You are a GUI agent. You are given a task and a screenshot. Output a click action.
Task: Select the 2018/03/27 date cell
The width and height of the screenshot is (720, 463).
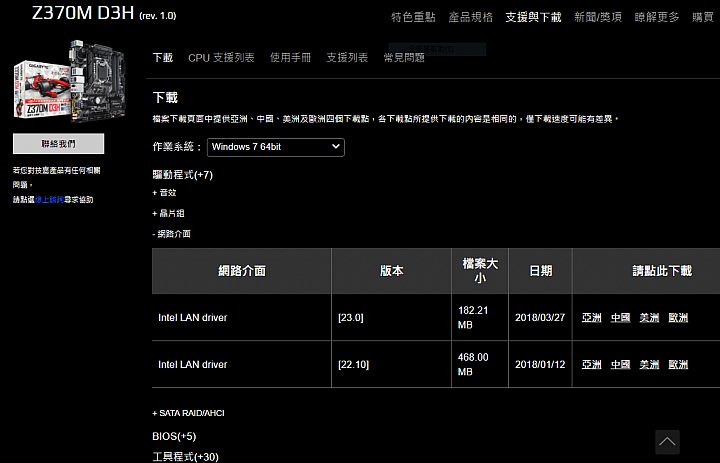[540, 318]
